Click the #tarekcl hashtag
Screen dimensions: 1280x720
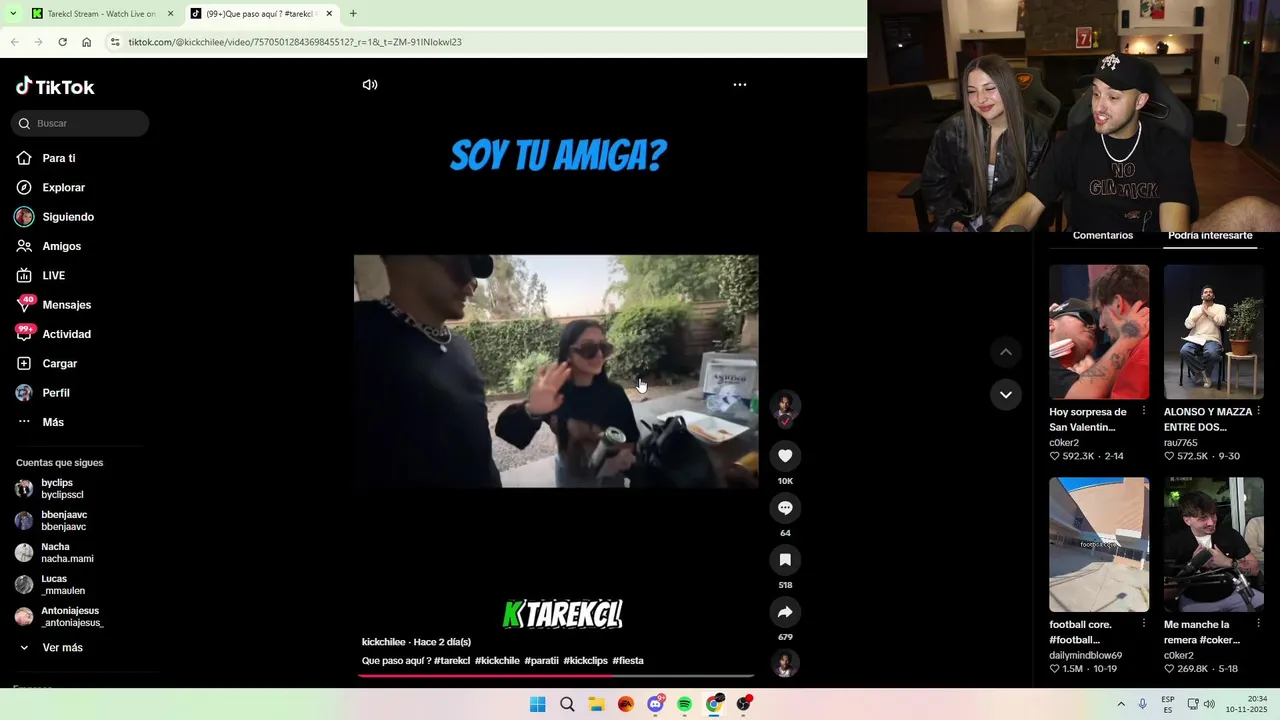click(x=452, y=661)
